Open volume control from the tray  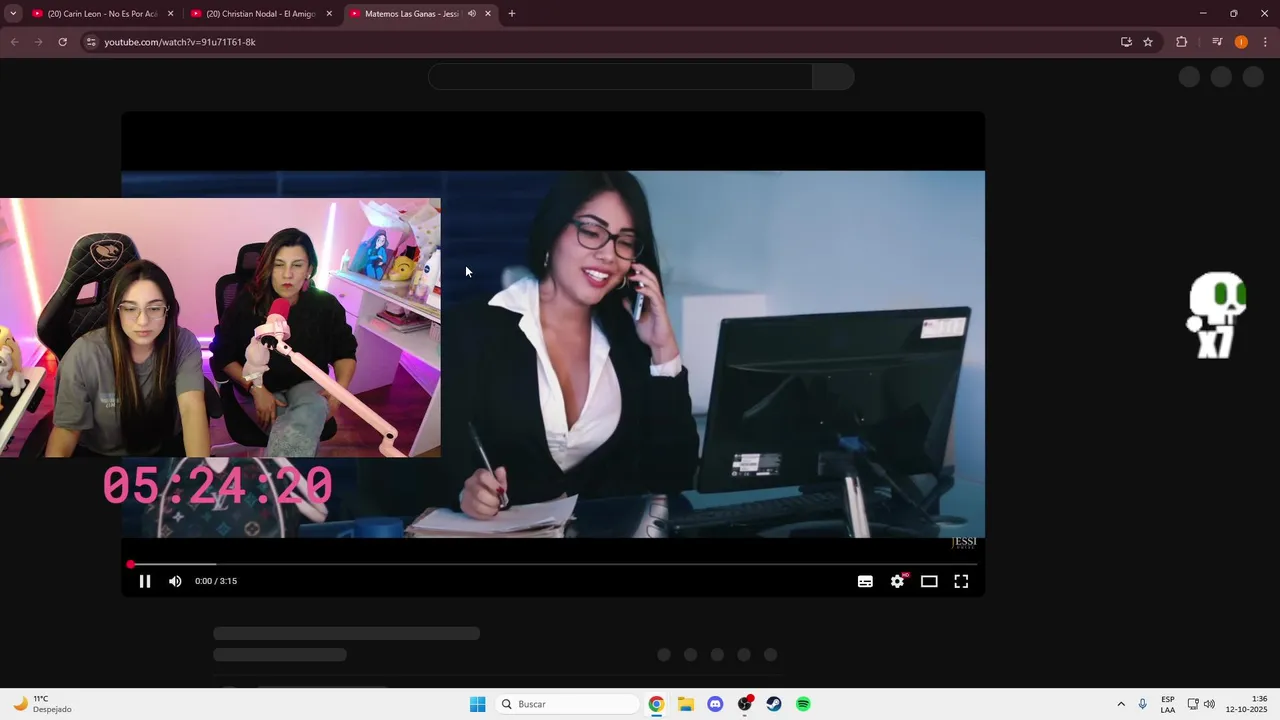1209,704
